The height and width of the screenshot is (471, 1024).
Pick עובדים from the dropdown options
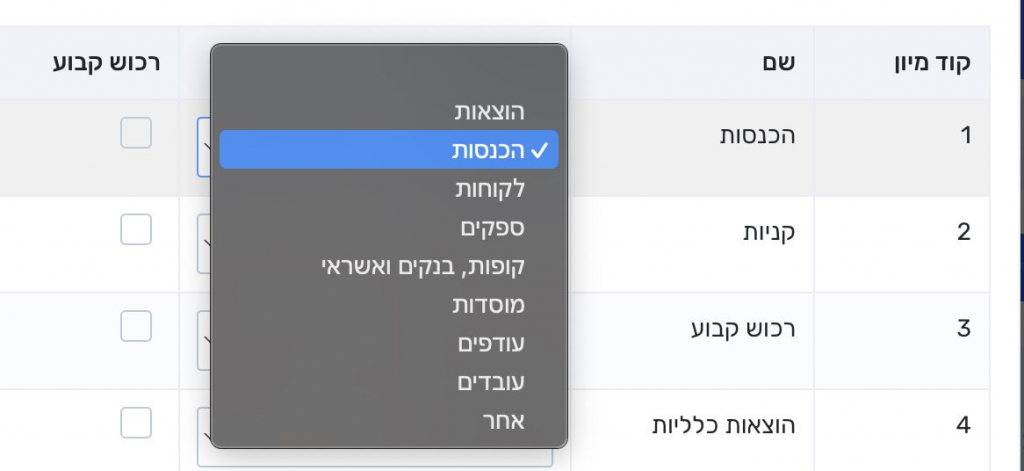coord(490,382)
